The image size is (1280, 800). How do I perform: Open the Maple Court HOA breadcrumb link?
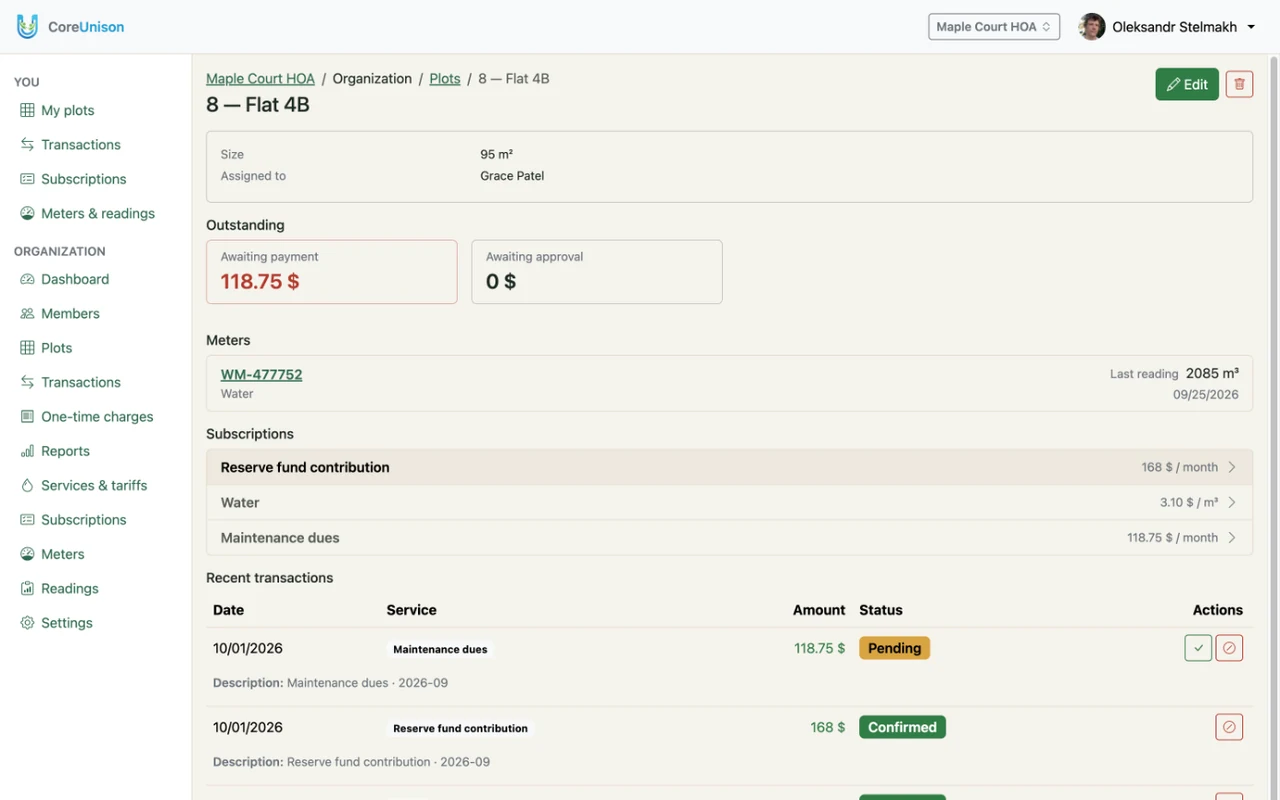(260, 79)
